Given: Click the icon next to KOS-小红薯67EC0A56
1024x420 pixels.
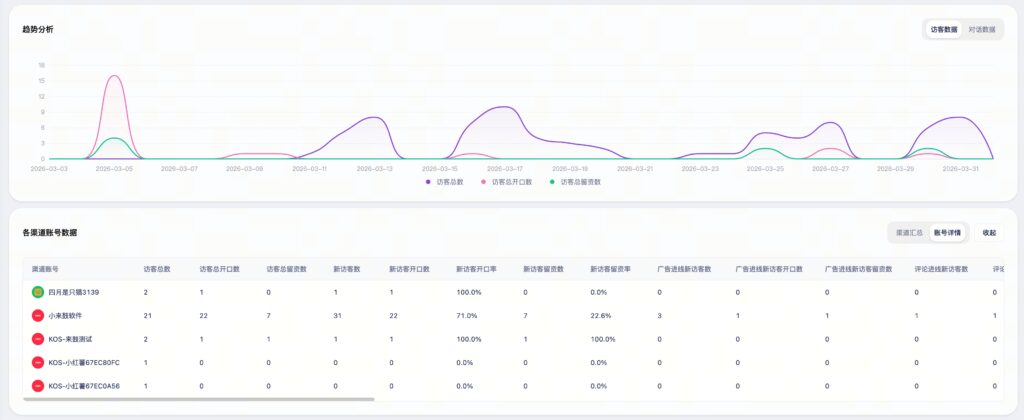Looking at the screenshot, I should (x=38, y=386).
